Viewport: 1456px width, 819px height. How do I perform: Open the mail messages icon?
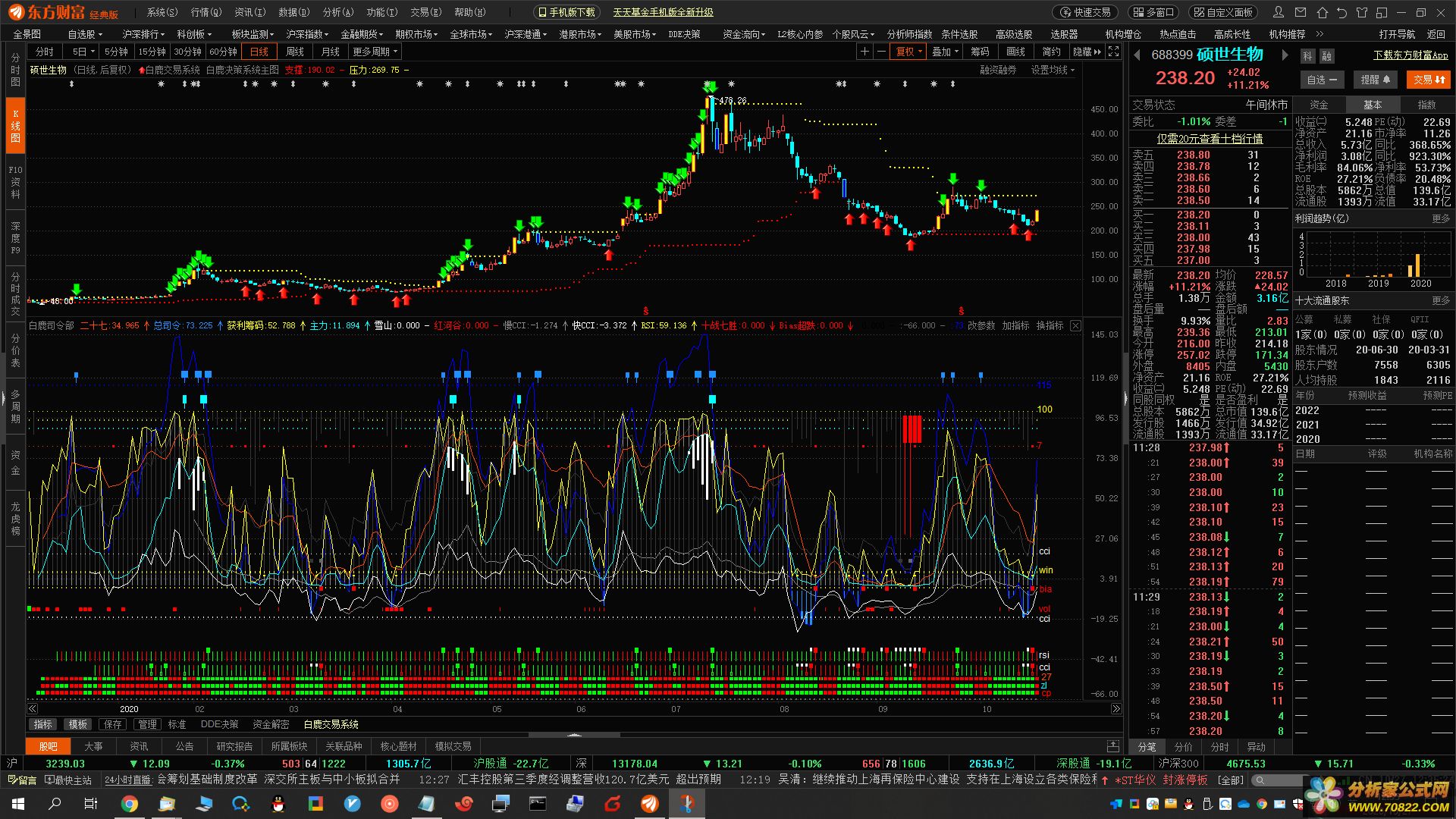pos(1301,12)
